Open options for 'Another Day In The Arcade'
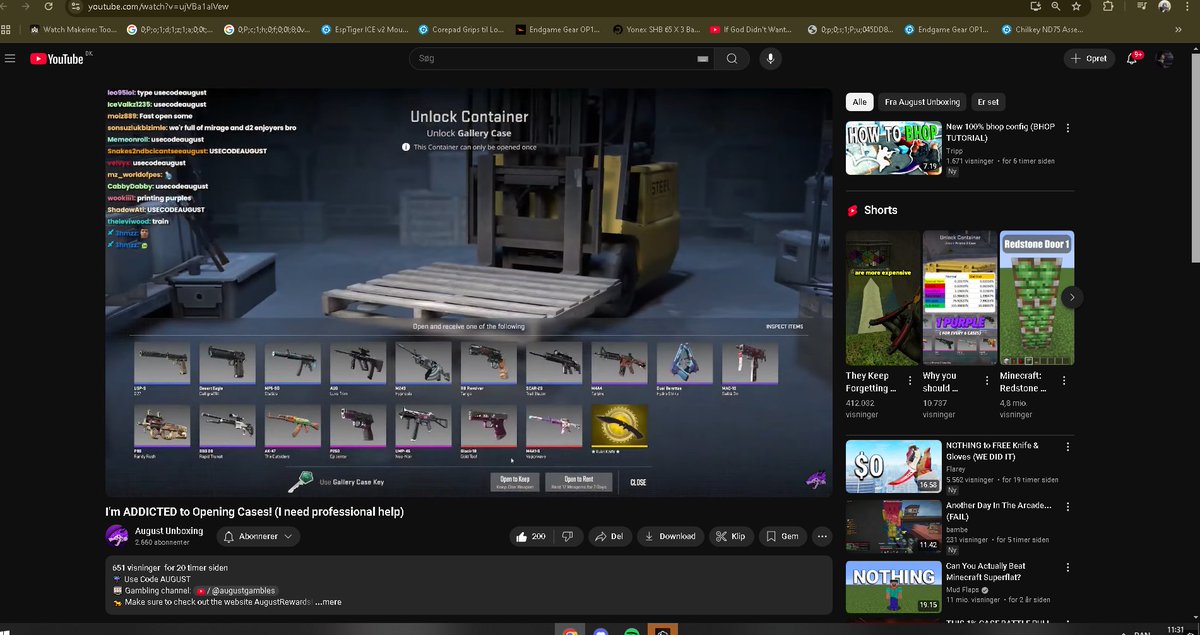Screen dimensions: 1200x635 tap(1068, 507)
